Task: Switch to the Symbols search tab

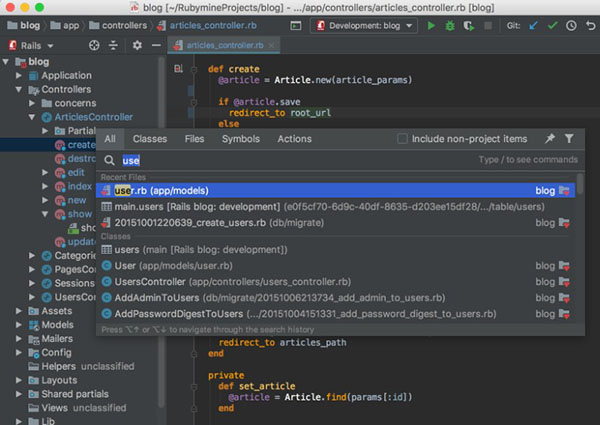Action: click(241, 138)
